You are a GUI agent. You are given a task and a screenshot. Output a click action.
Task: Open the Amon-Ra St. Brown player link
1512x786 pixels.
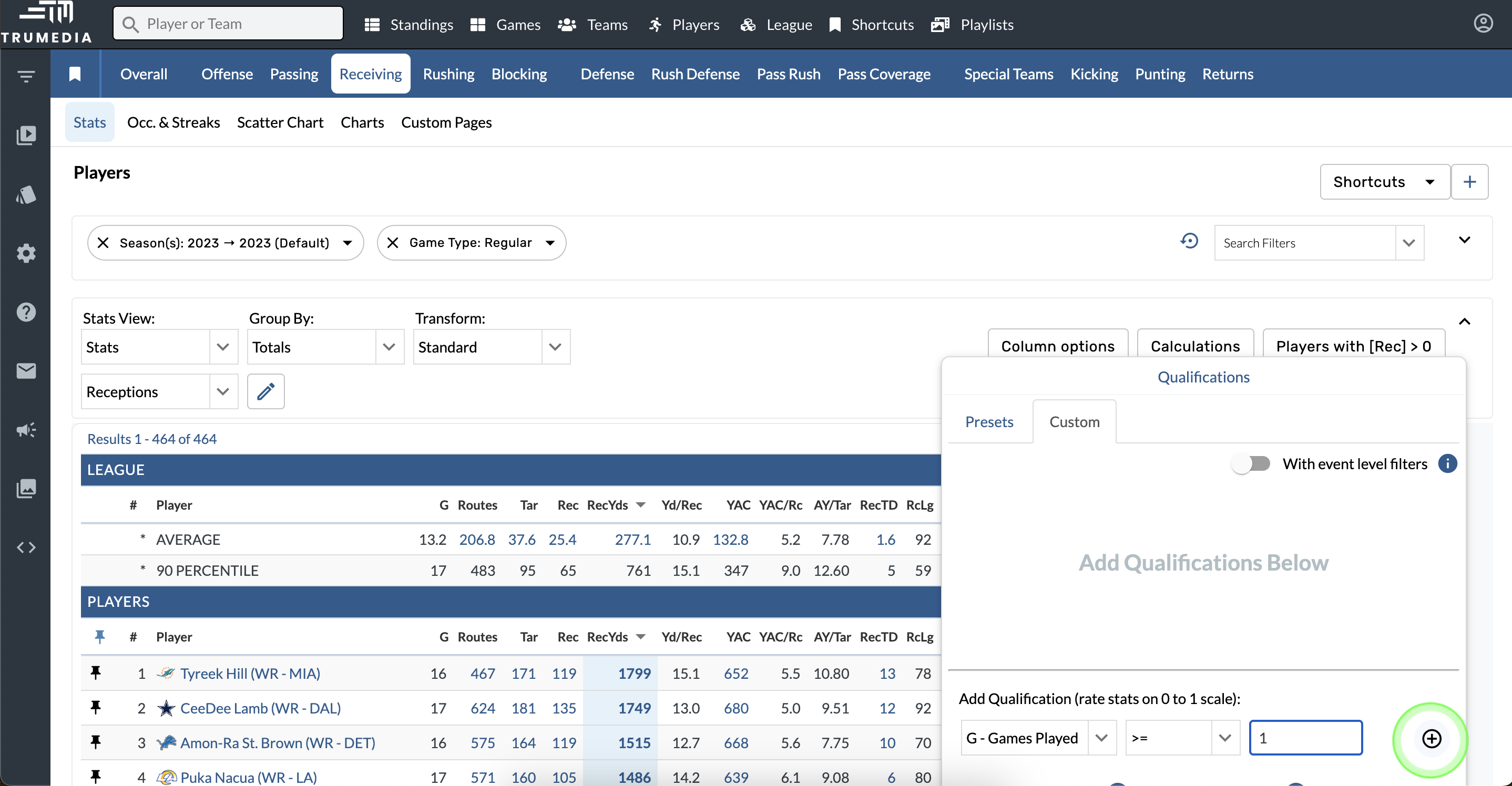click(278, 742)
